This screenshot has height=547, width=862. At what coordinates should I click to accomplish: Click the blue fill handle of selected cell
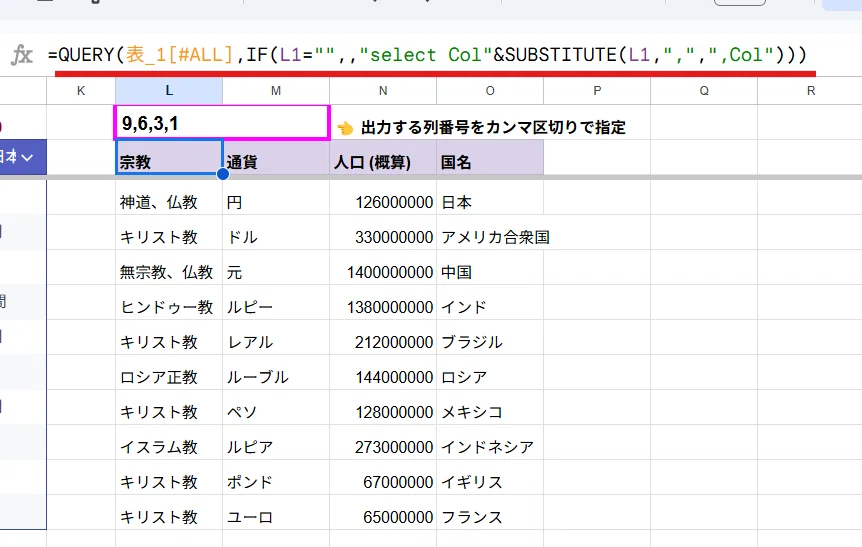223,174
